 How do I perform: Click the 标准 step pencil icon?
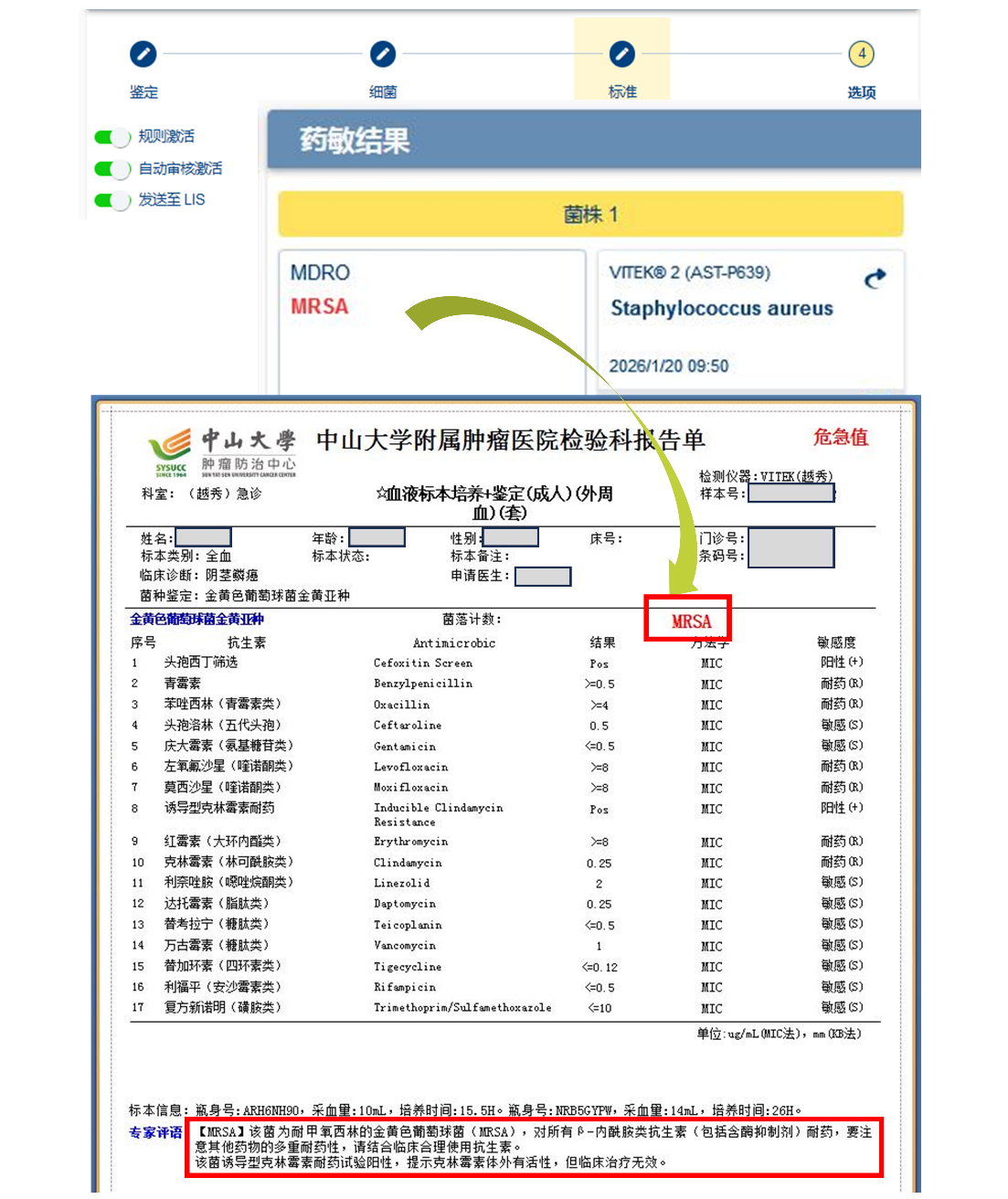click(x=622, y=55)
